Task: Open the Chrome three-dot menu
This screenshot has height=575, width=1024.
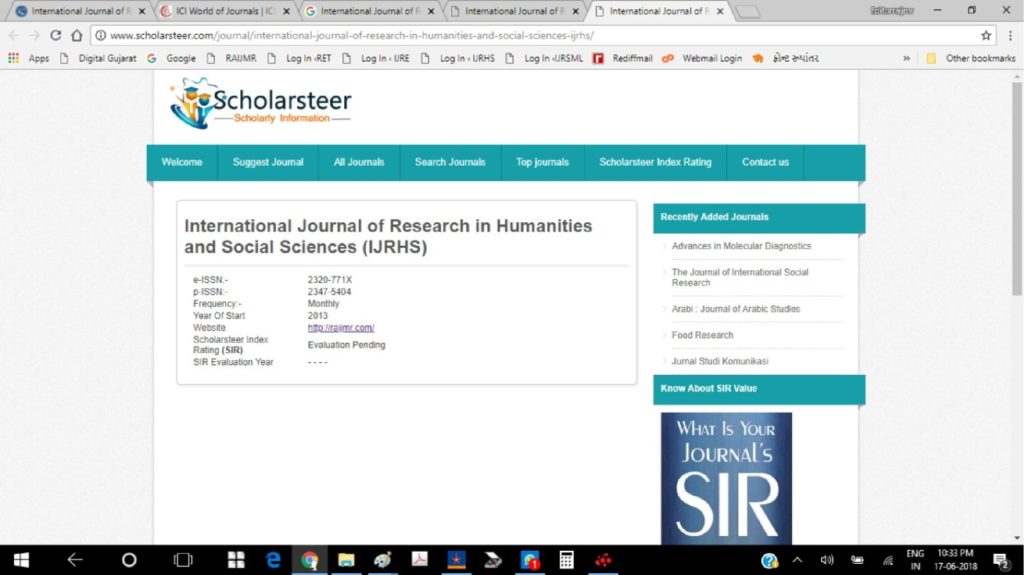Action: pyautogui.click(x=1010, y=35)
